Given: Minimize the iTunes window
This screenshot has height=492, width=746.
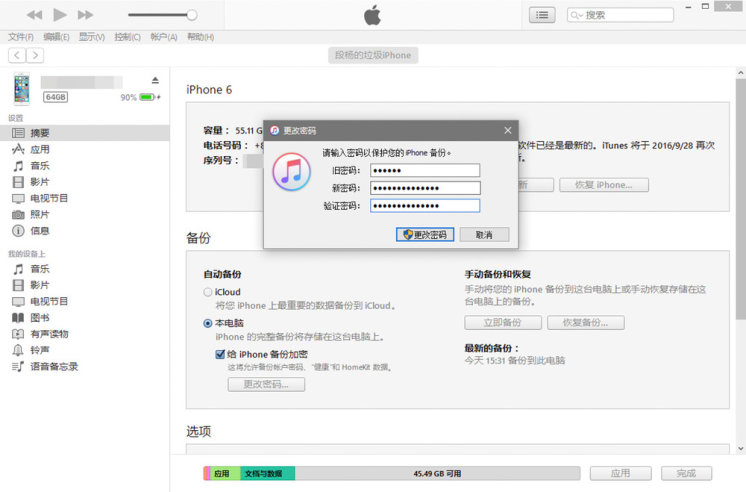Looking at the screenshot, I should coord(688,7).
